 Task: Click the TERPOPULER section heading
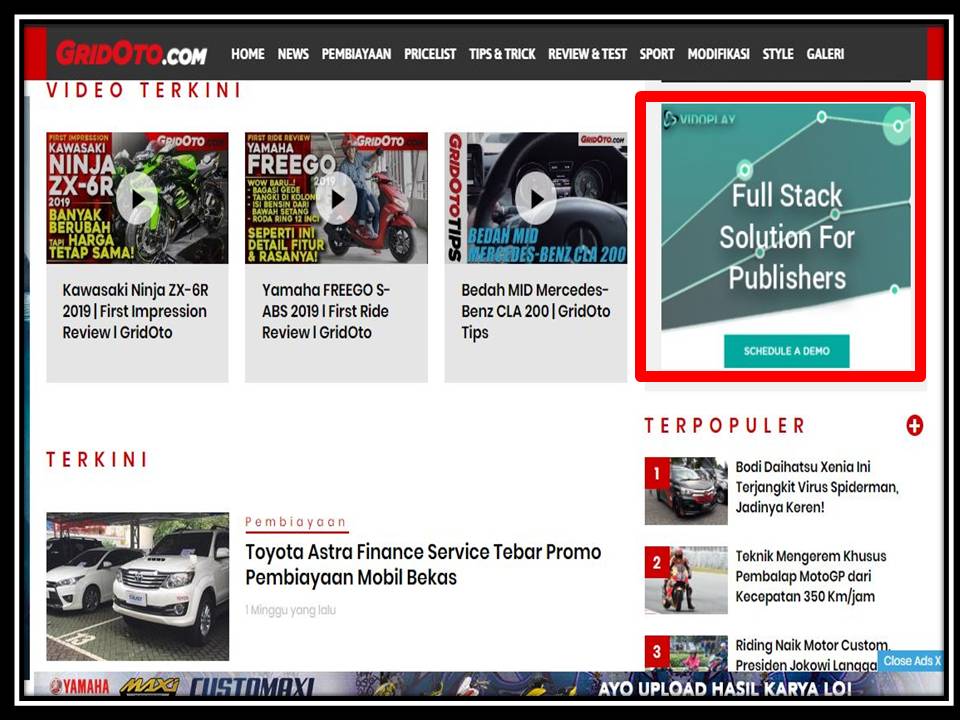[x=725, y=426]
